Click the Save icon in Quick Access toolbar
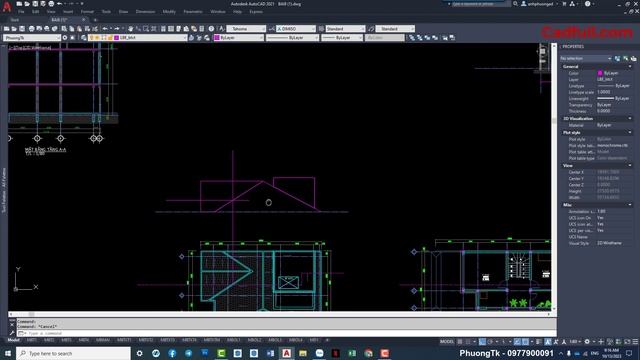 point(35,4)
